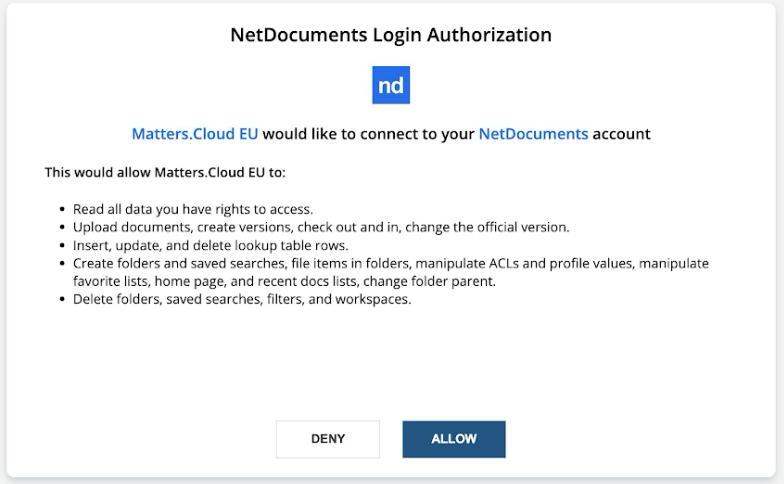Click the 'favorite lists, home page' continuation line

click(x=284, y=282)
